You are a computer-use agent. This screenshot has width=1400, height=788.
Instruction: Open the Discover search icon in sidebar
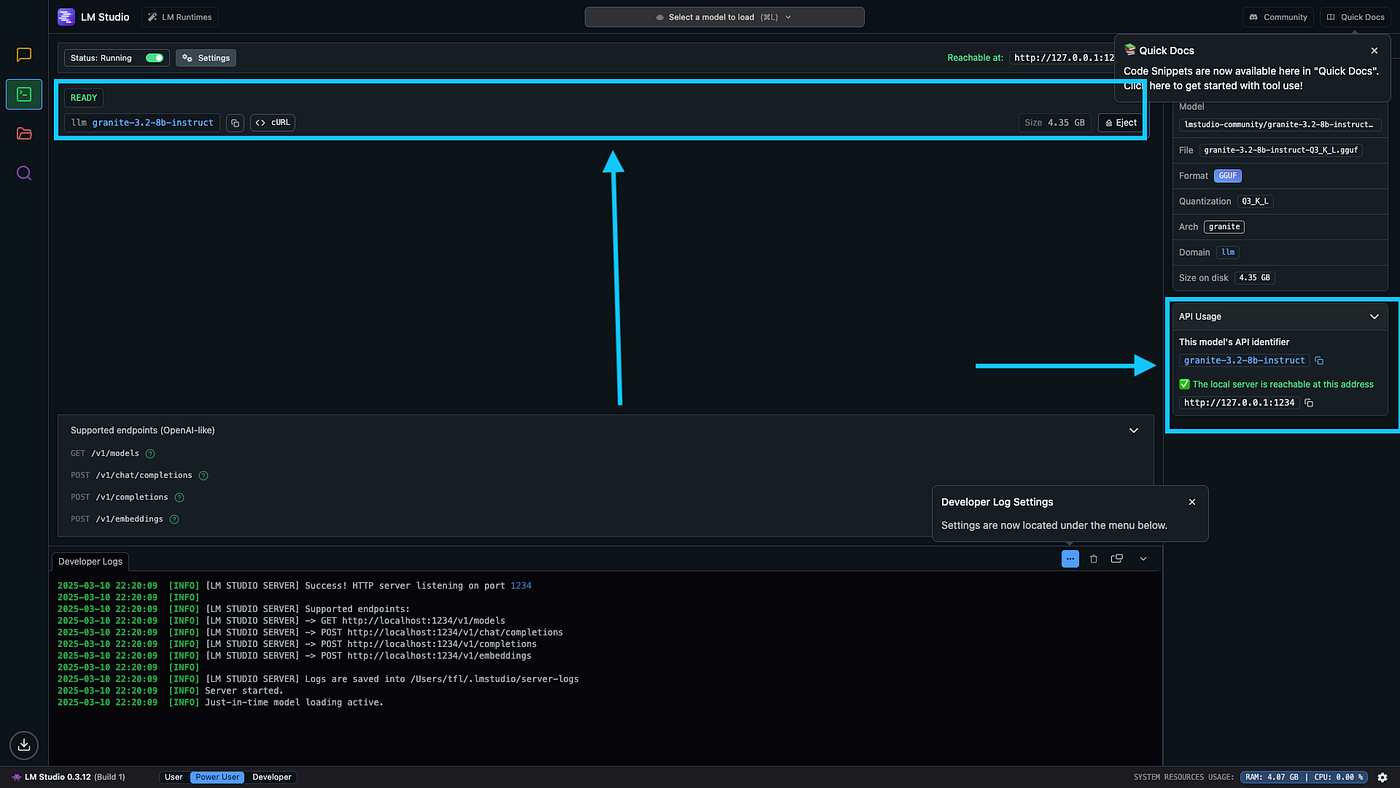point(24,173)
